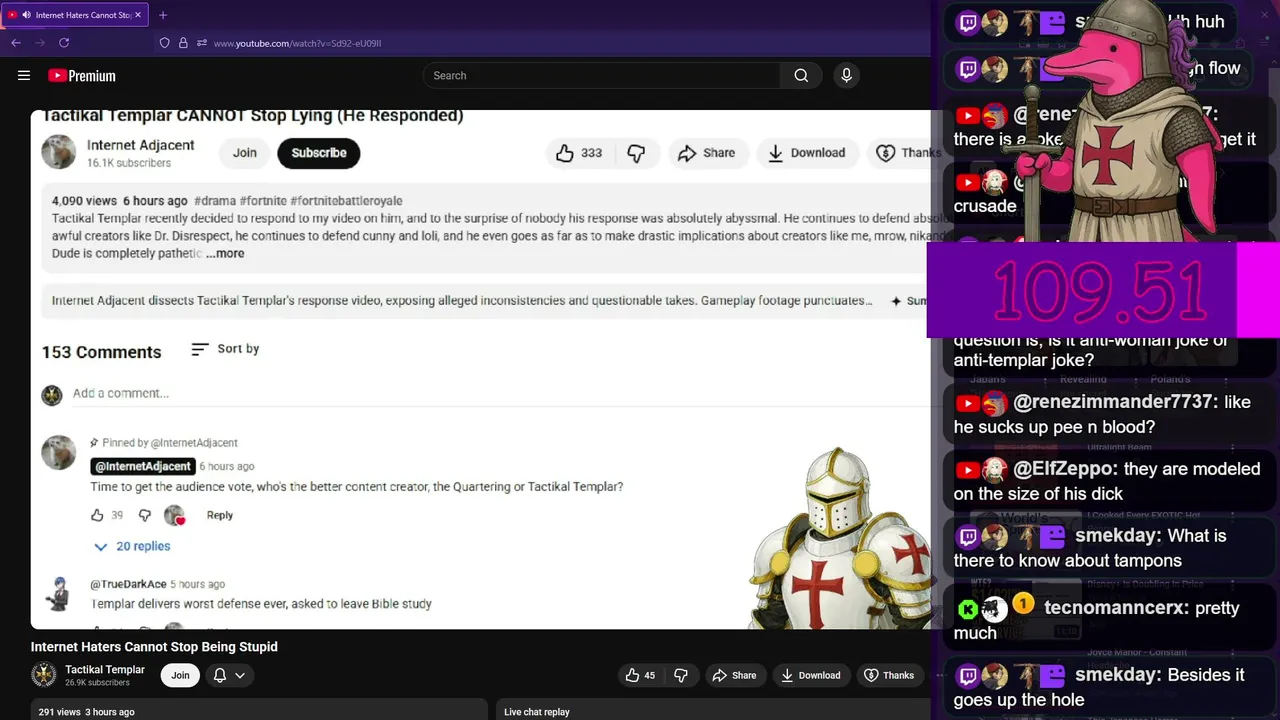View the padlock site security info
This screenshot has width=1280, height=720.
pos(183,43)
